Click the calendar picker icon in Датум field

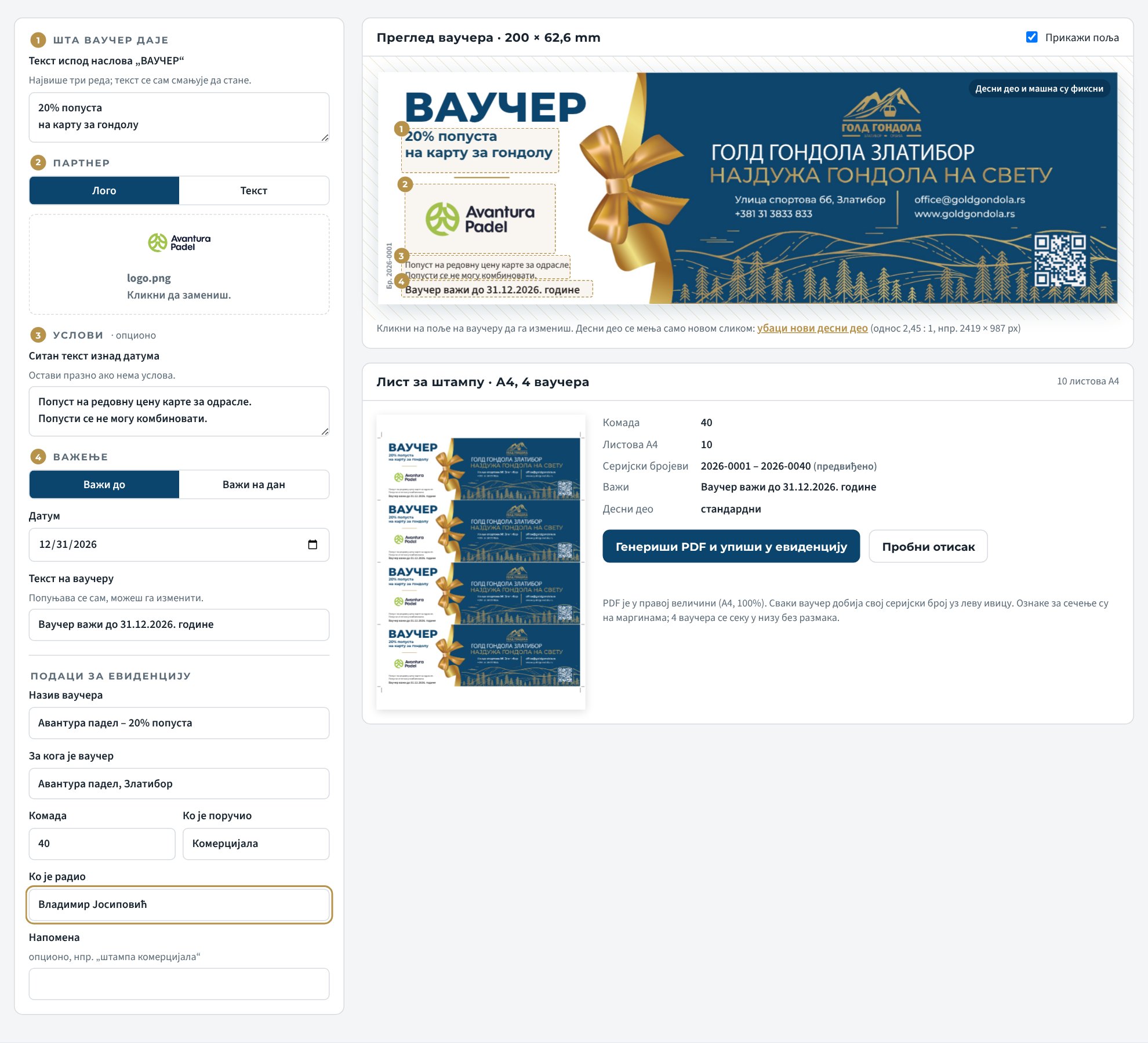(x=313, y=544)
